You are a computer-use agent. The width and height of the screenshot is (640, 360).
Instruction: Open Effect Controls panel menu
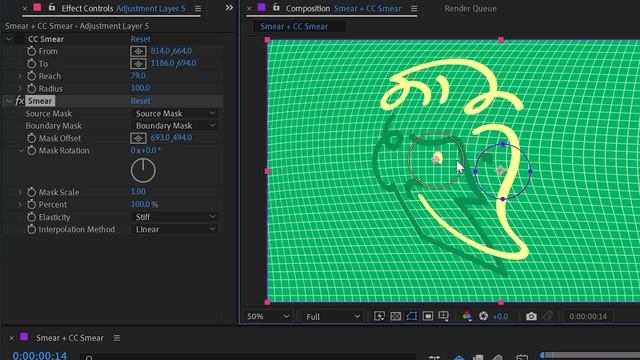tap(198, 8)
